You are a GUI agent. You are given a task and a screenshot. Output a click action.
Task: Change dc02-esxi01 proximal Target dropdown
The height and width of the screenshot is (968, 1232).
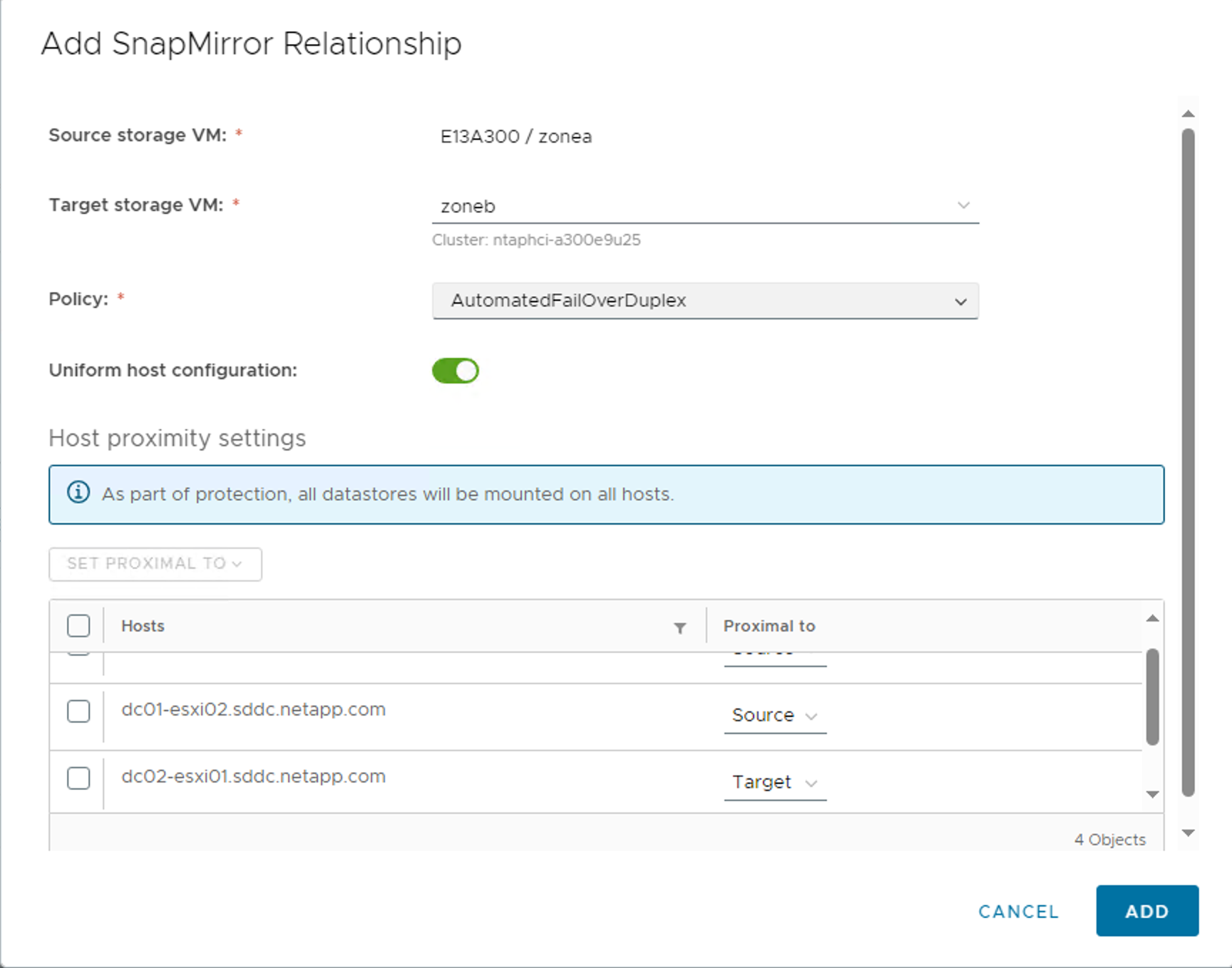(x=774, y=782)
